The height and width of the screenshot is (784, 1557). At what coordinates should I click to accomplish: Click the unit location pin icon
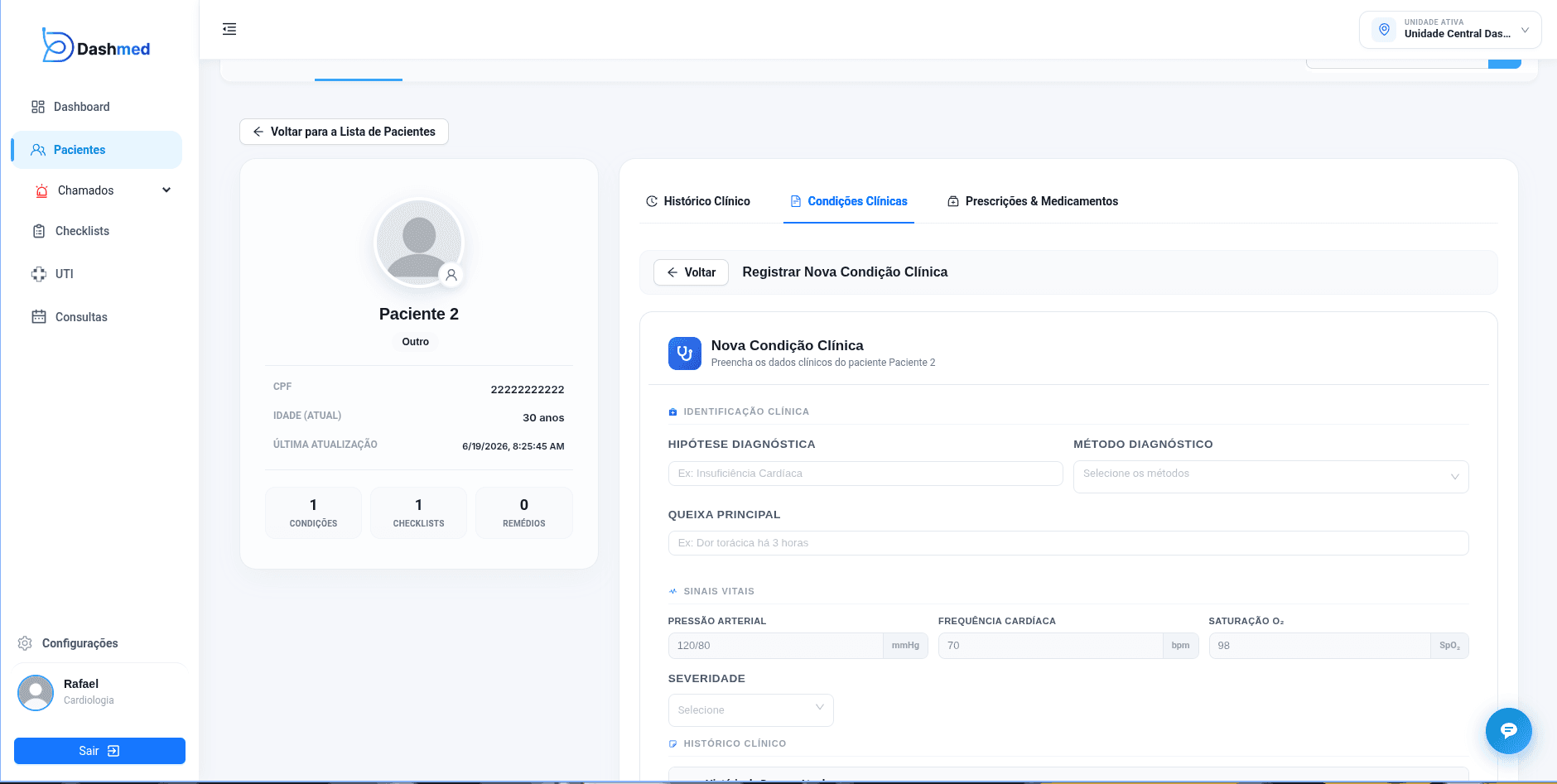pyautogui.click(x=1384, y=30)
